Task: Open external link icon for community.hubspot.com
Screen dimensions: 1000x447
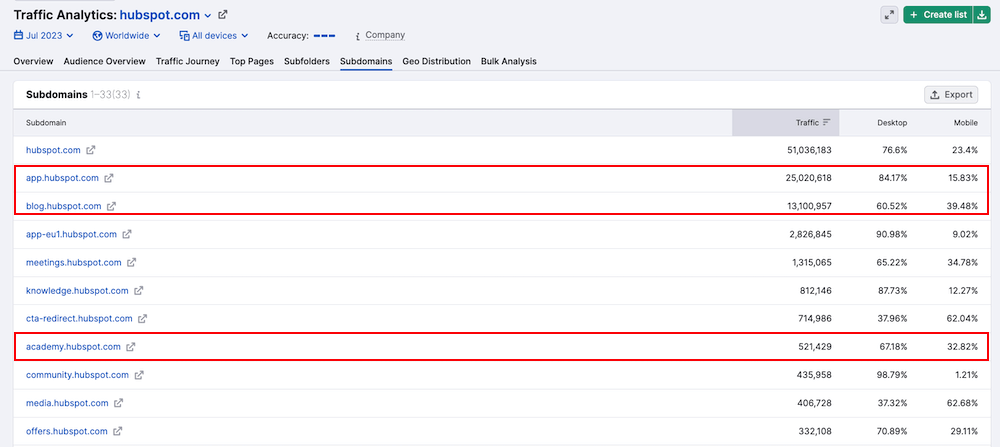Action: pos(139,375)
